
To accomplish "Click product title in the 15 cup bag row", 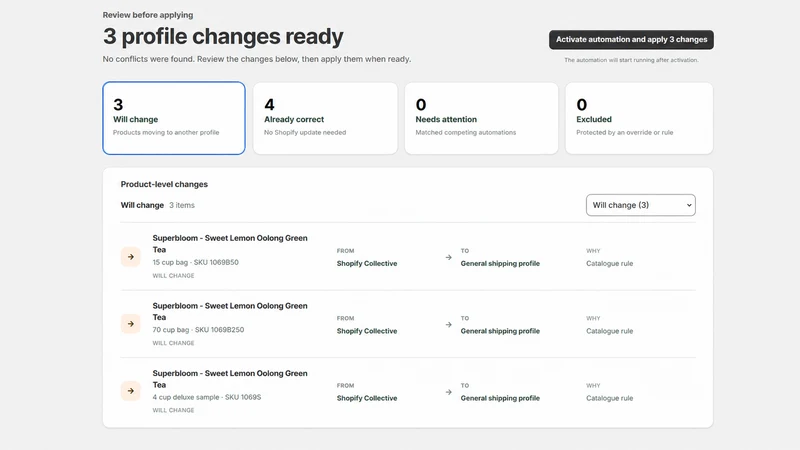I will (230, 244).
